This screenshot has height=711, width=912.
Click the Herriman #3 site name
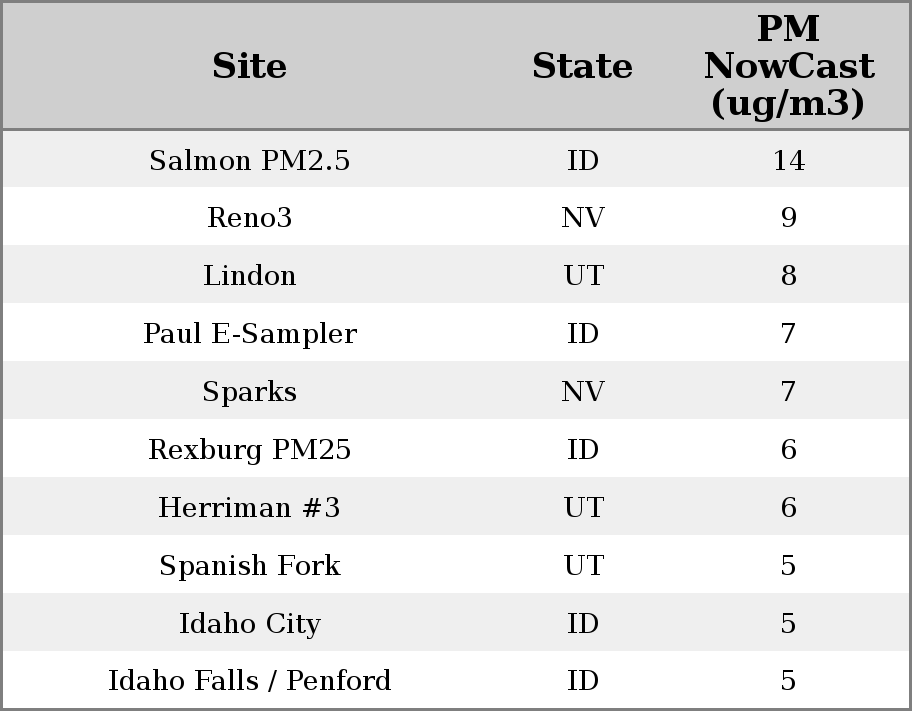click(x=250, y=508)
